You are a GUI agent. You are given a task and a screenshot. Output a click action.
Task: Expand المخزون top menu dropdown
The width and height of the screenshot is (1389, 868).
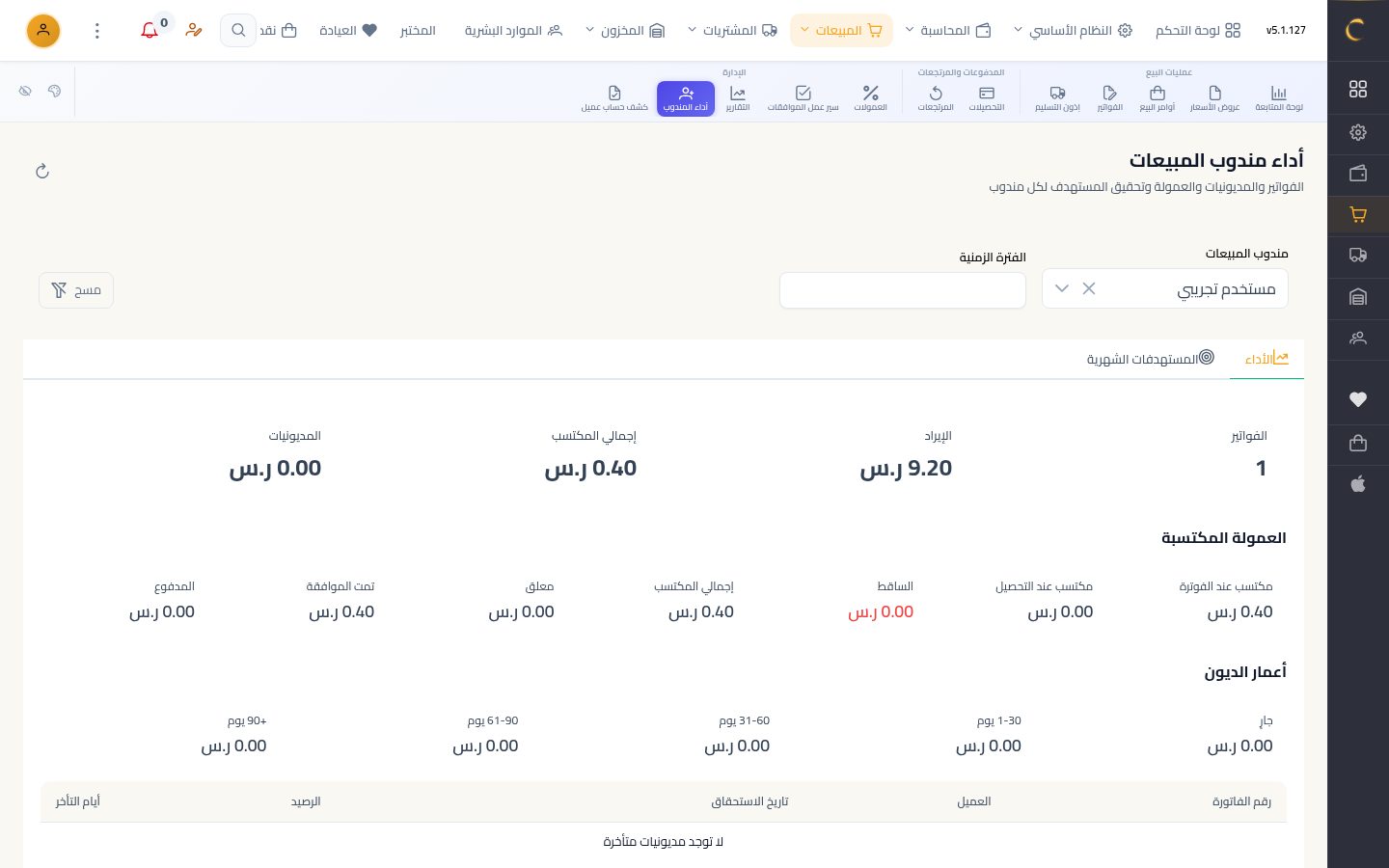(625, 31)
